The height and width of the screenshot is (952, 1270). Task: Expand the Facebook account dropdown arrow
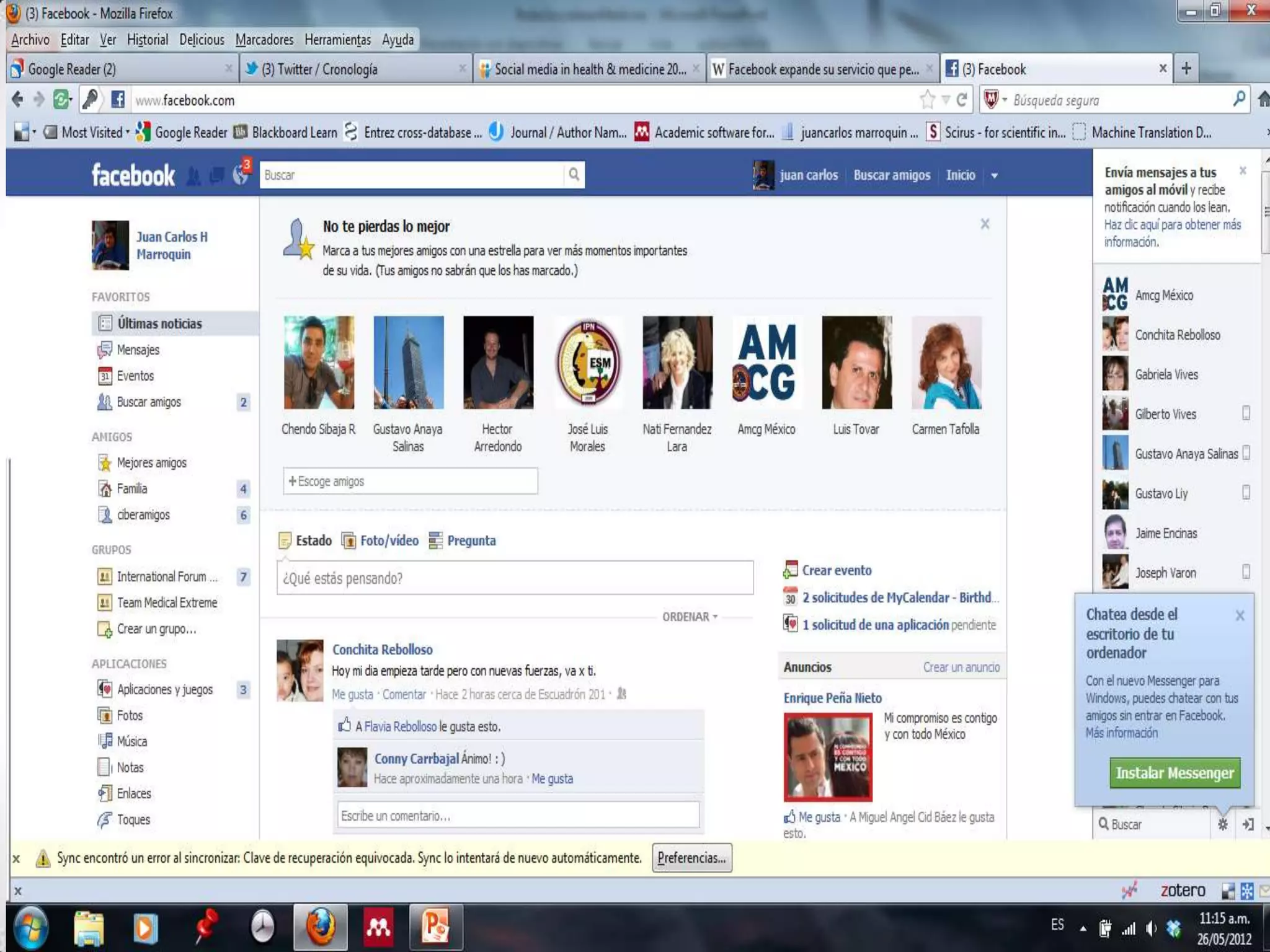pos(994,176)
